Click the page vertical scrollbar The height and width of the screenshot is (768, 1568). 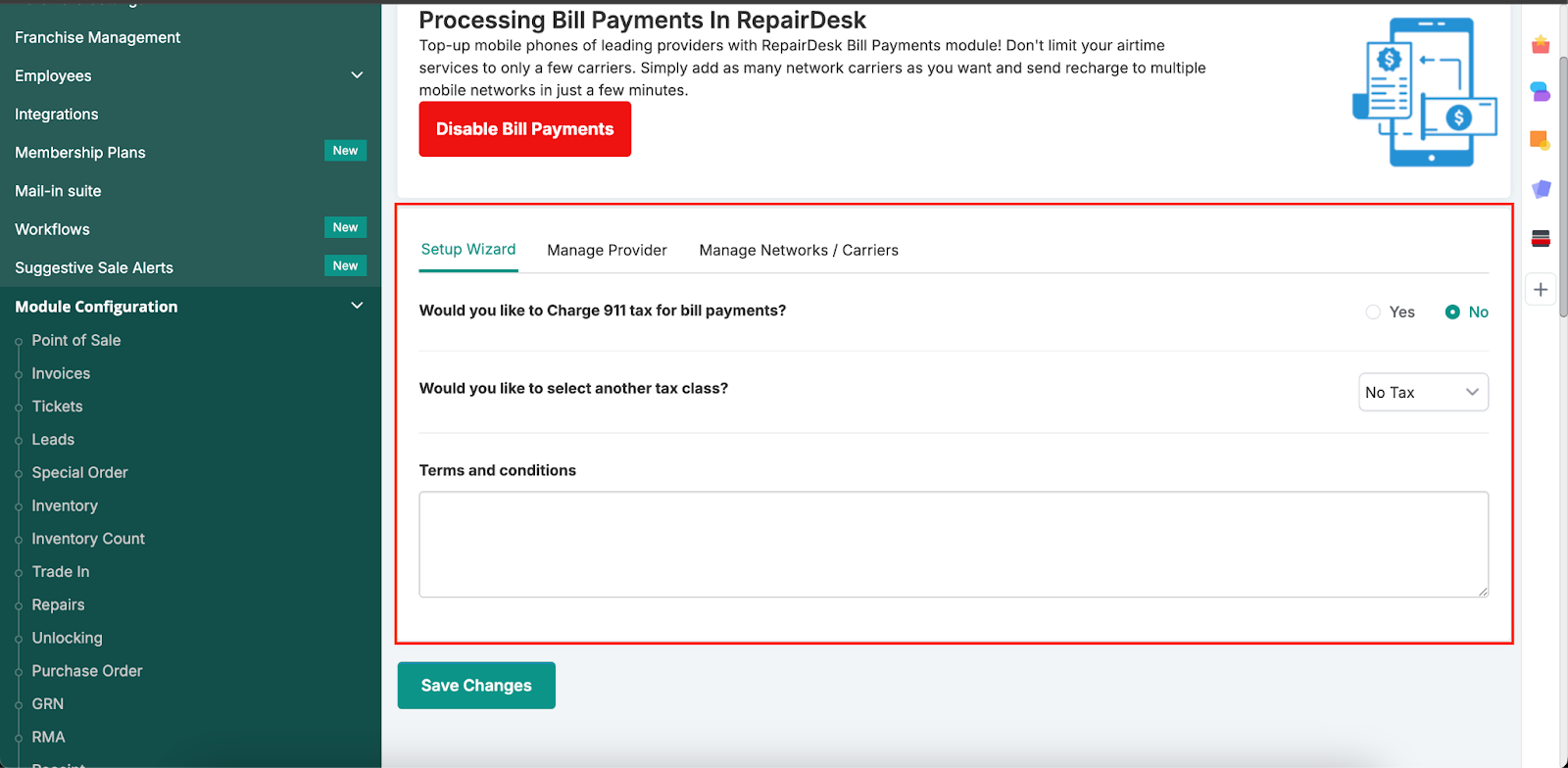point(1563,186)
